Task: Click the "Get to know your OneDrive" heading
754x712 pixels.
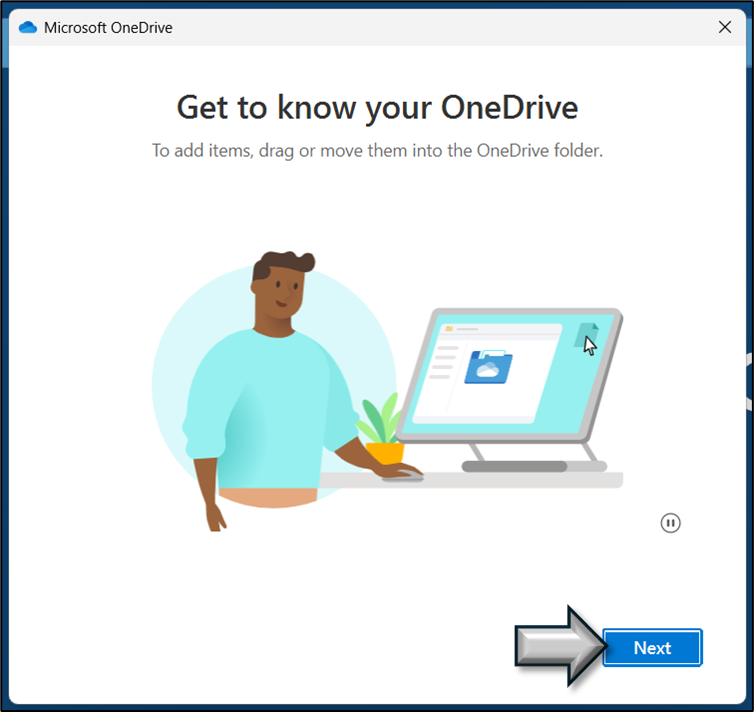Action: point(377,108)
